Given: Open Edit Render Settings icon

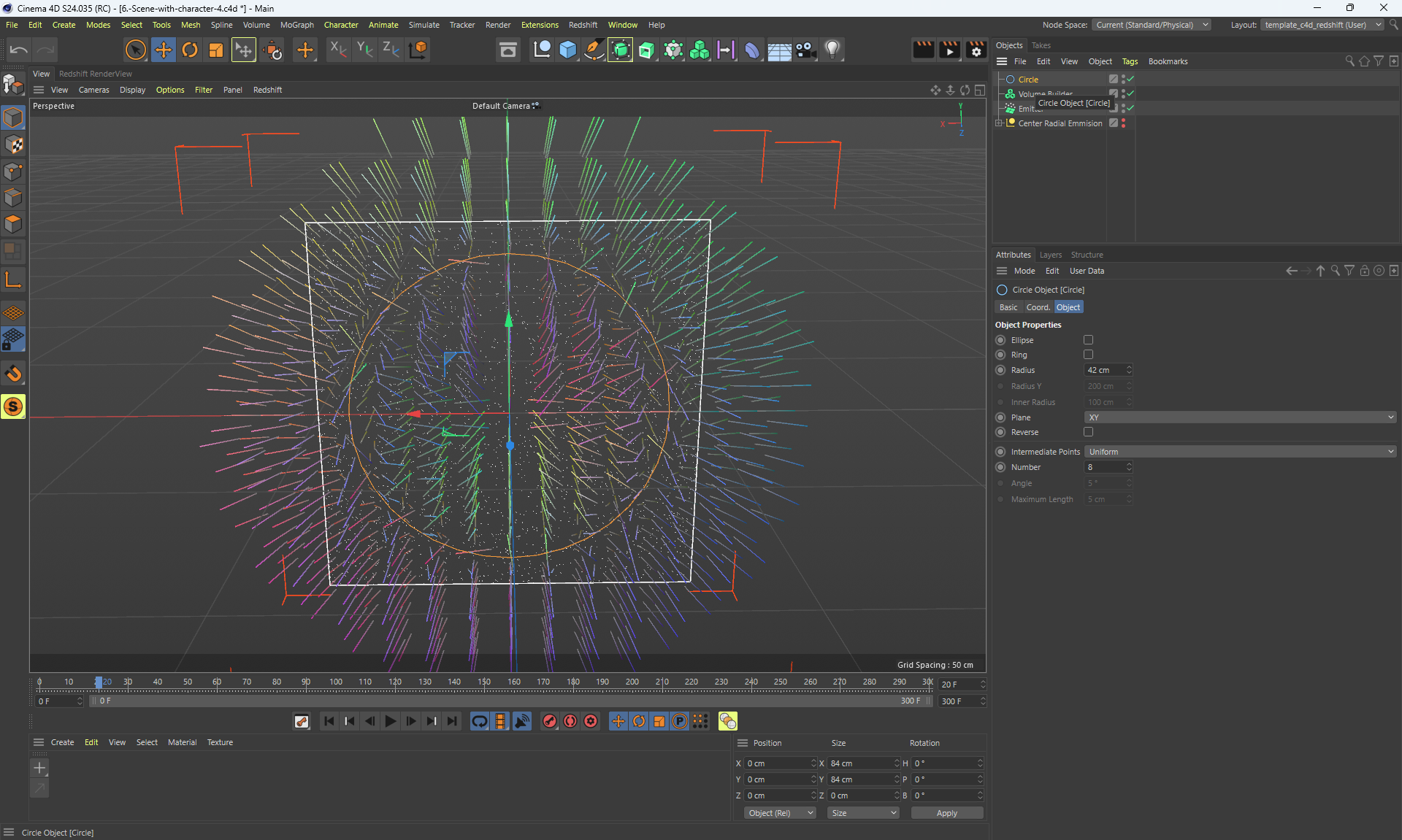Looking at the screenshot, I should [976, 50].
